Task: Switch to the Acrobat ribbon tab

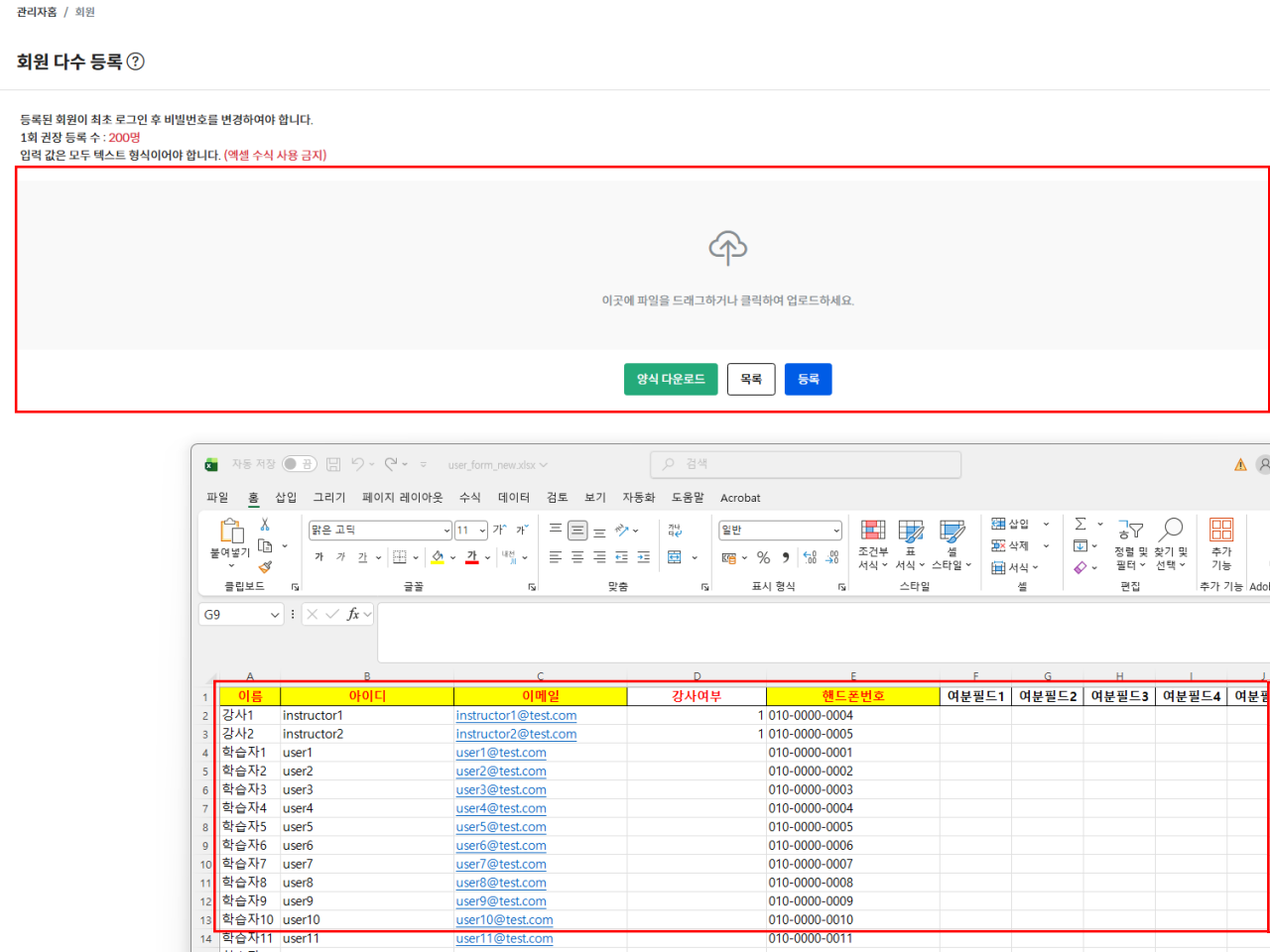Action: coord(740,498)
